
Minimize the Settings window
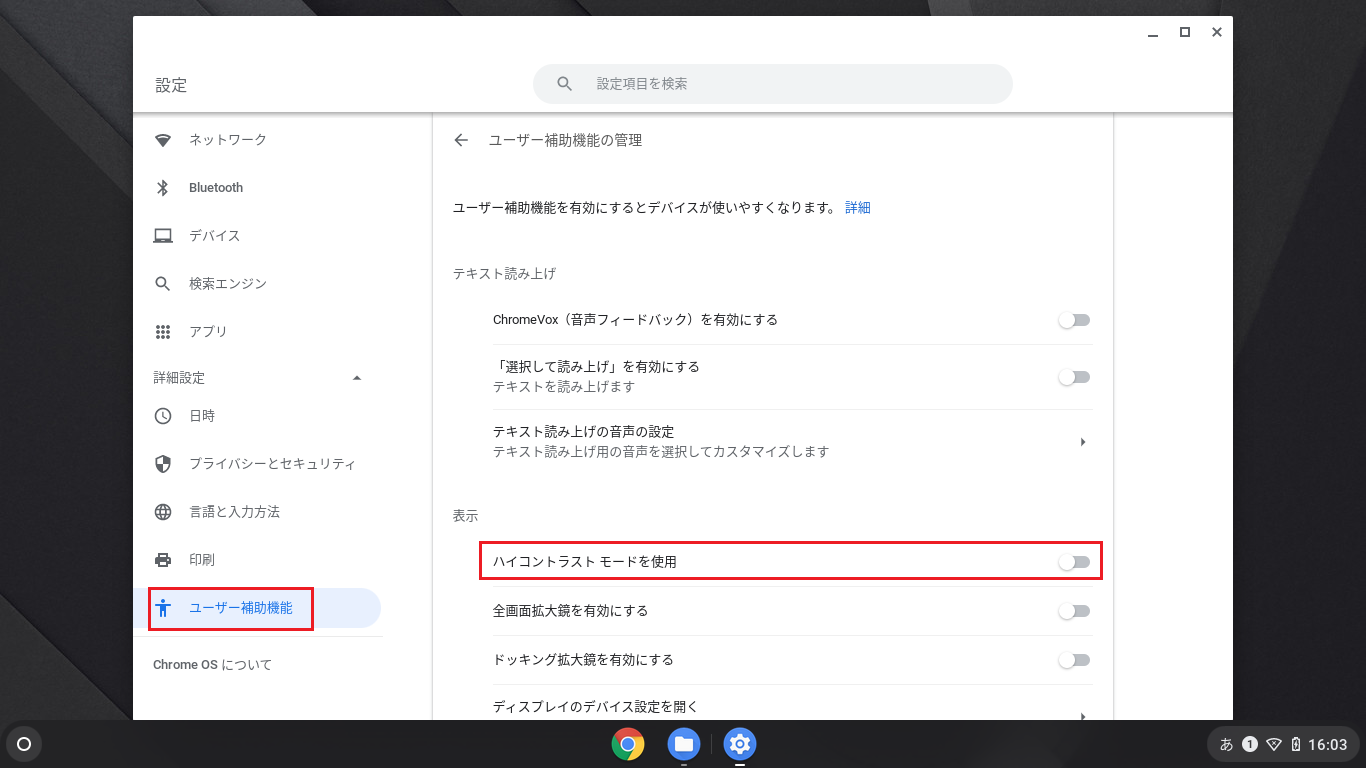click(1153, 33)
